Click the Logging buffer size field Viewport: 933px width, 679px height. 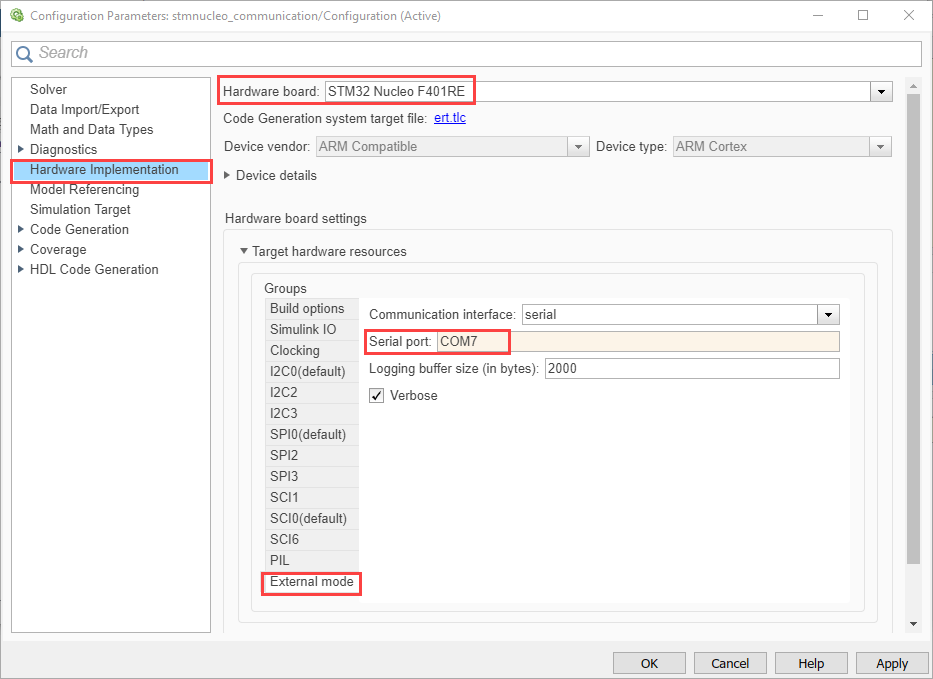coord(691,368)
